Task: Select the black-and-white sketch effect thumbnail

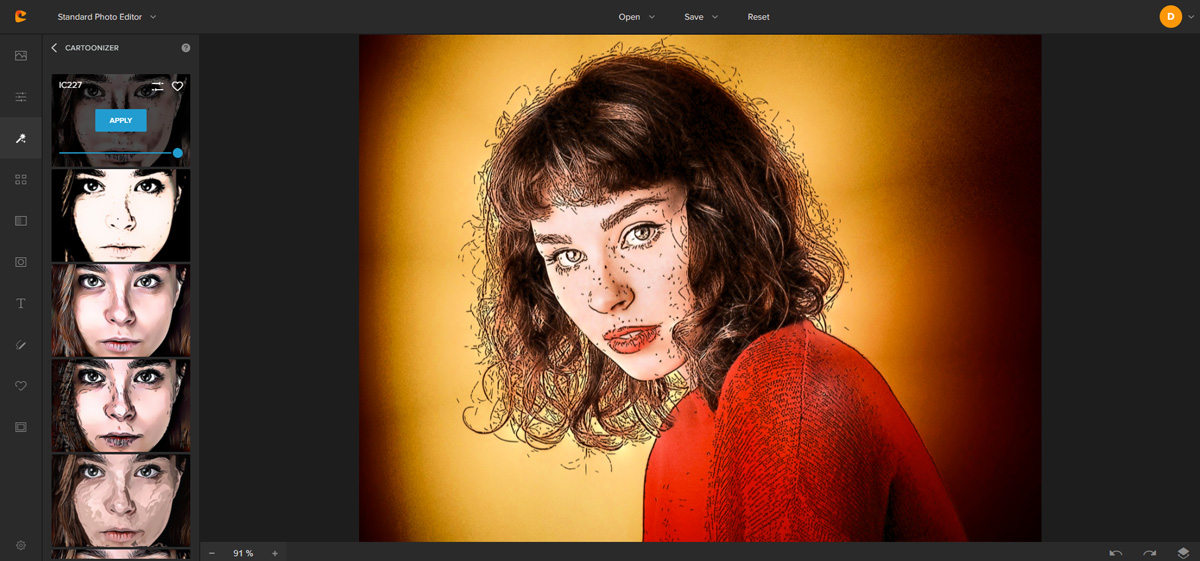Action: click(x=121, y=215)
